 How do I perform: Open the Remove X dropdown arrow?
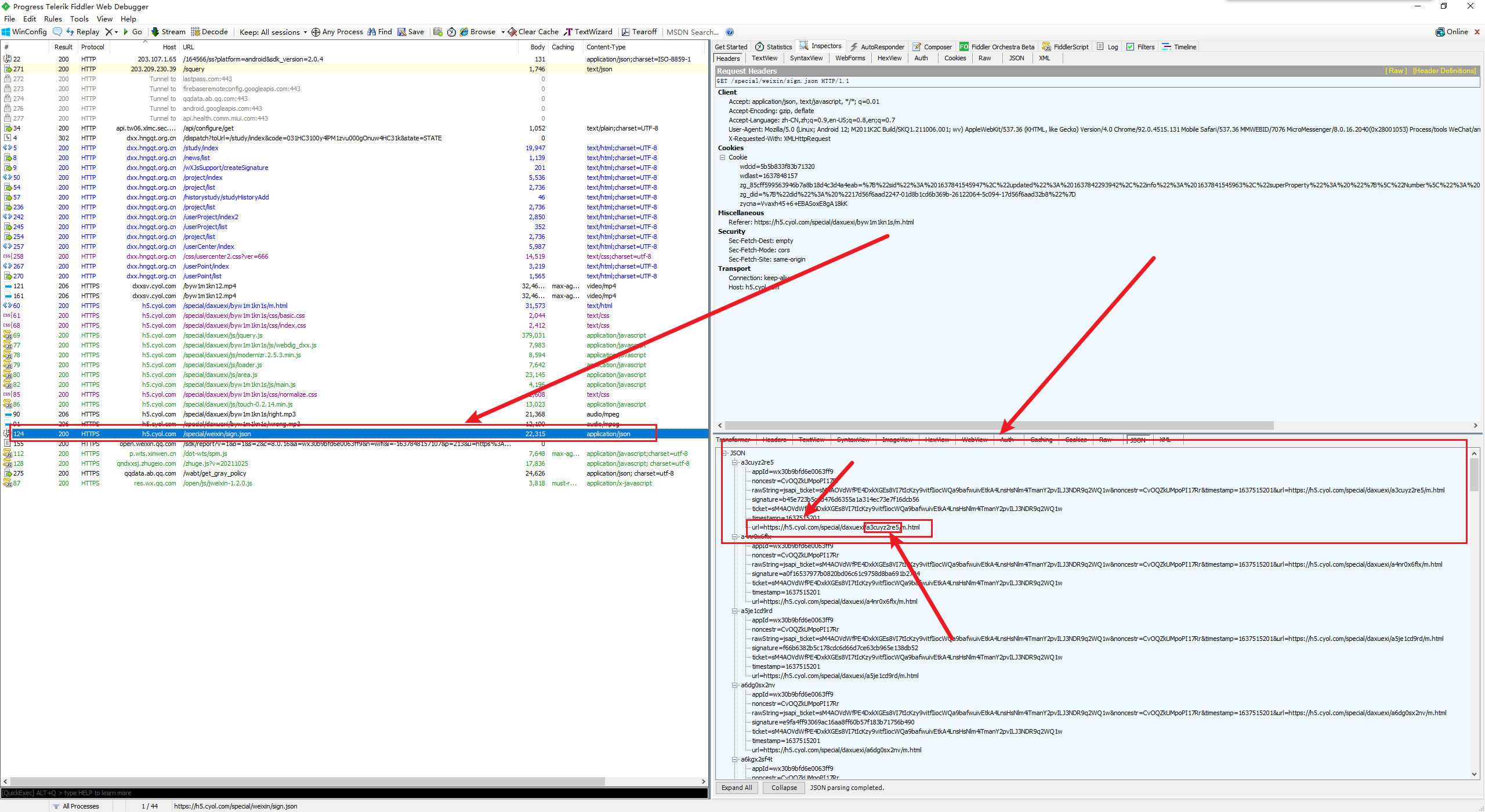point(116,32)
